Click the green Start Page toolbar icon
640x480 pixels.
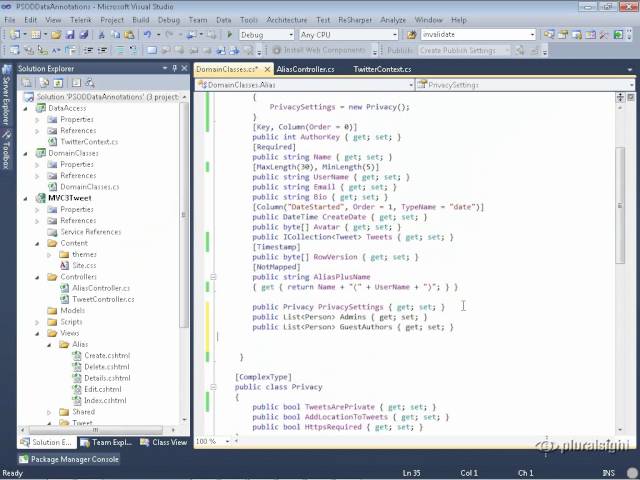(x=618, y=35)
